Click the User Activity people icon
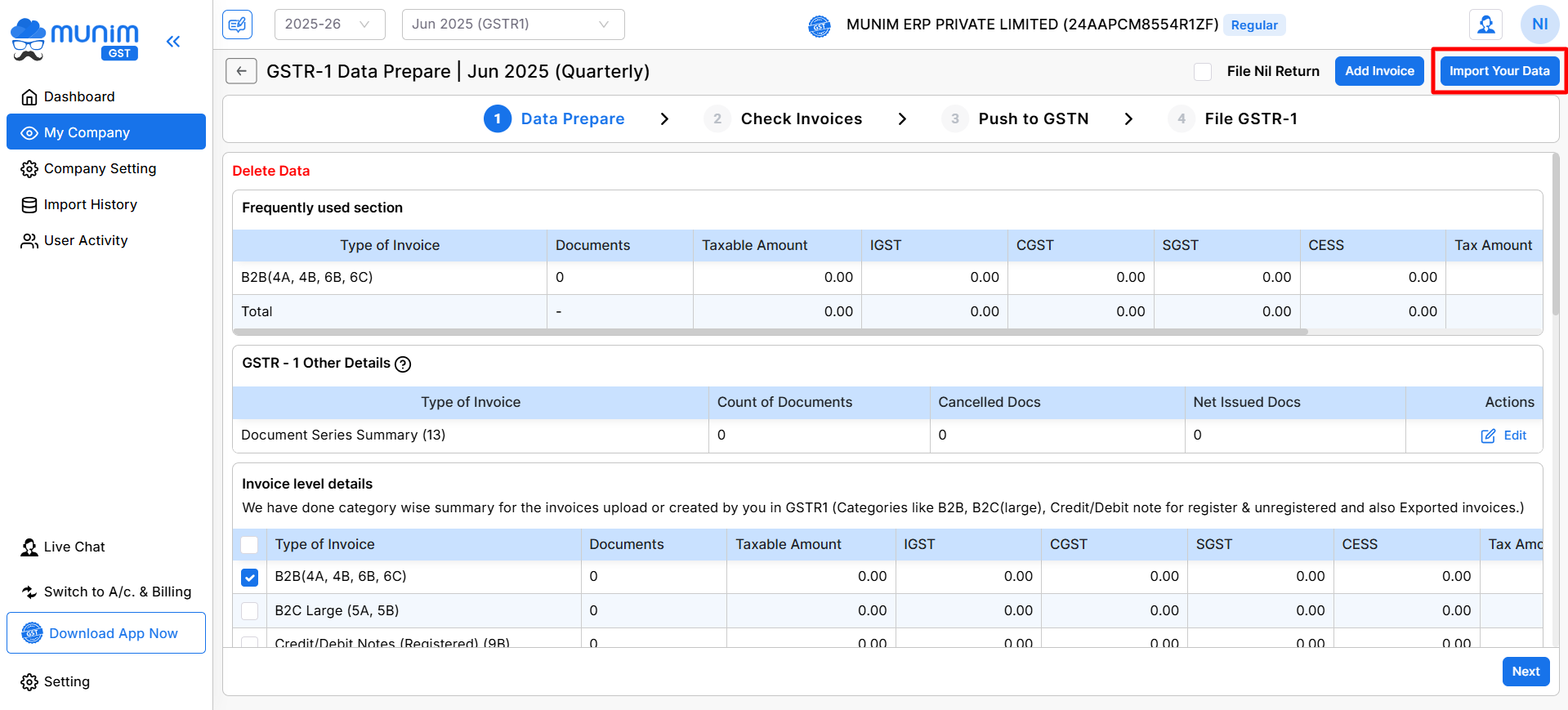Screen dimensions: 1568x710 (29, 241)
